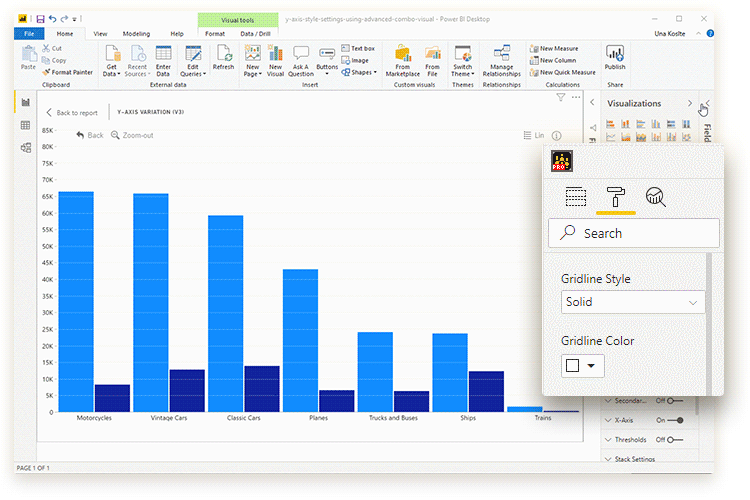Click the New Measure icon

pos(534,48)
